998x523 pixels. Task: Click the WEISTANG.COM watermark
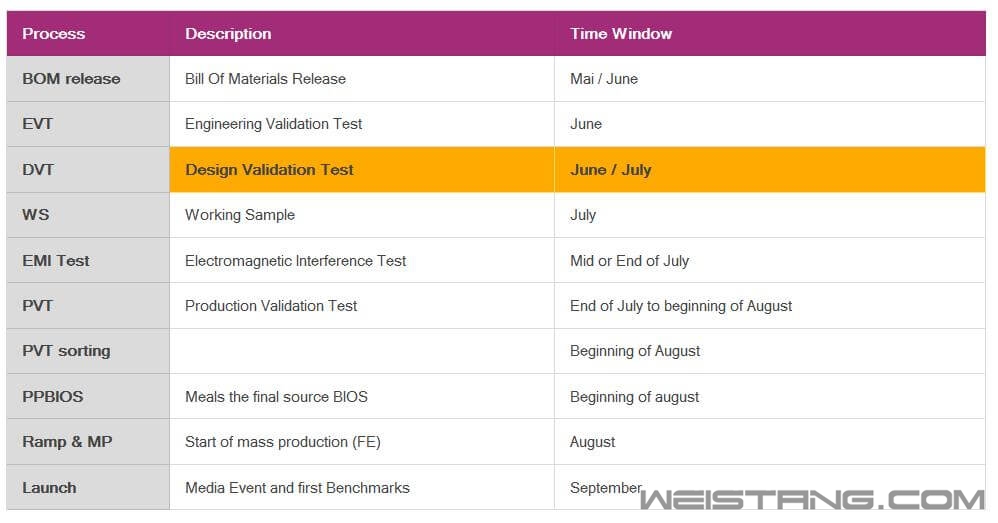click(812, 500)
